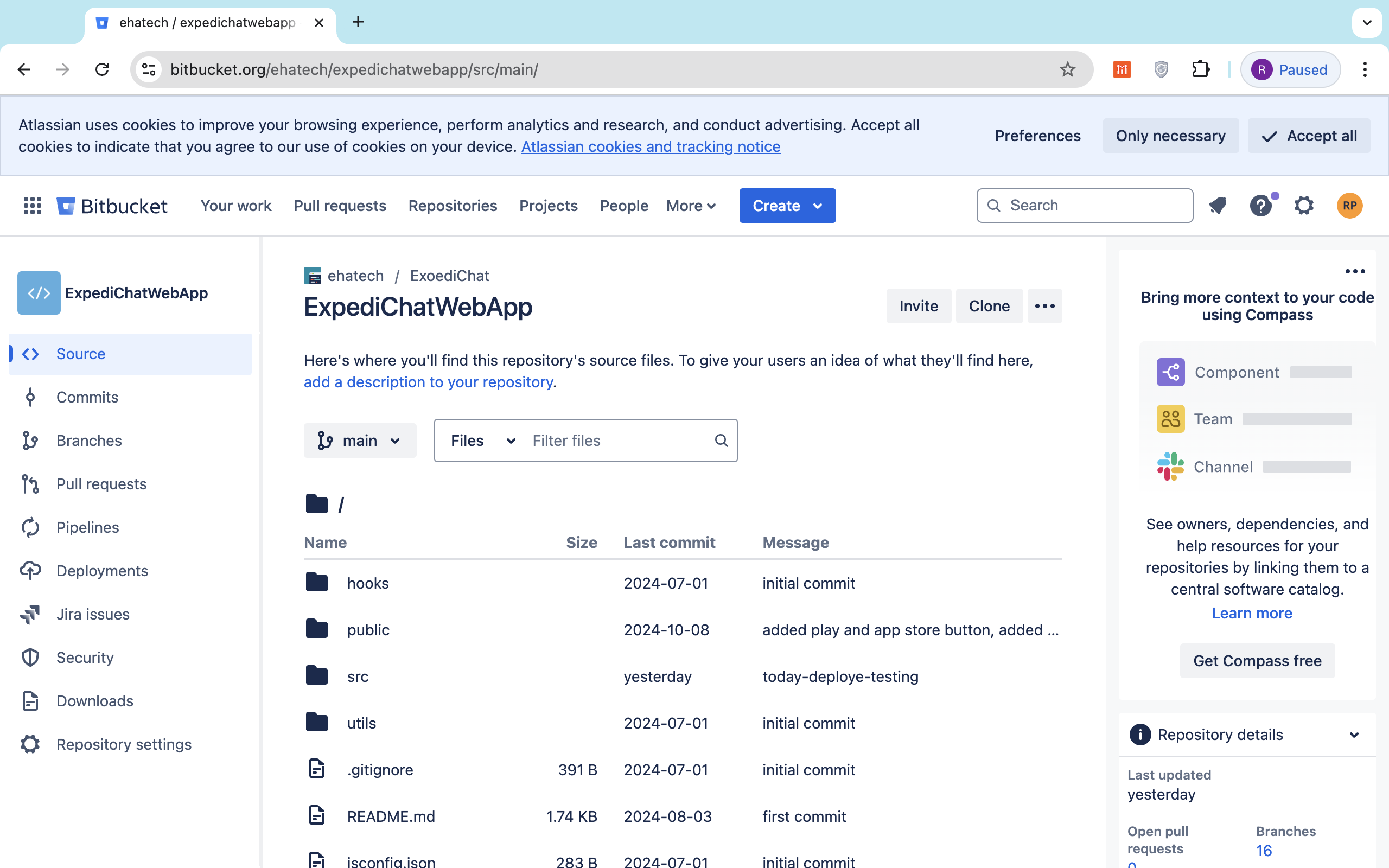Open the app switcher grid icon

[x=32, y=206]
